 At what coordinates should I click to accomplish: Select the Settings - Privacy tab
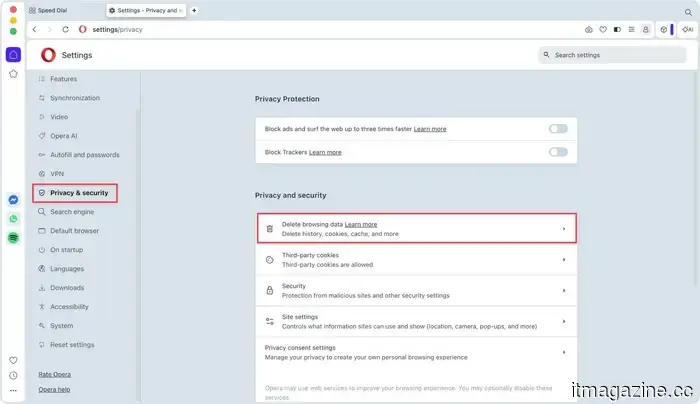pyautogui.click(x=146, y=10)
